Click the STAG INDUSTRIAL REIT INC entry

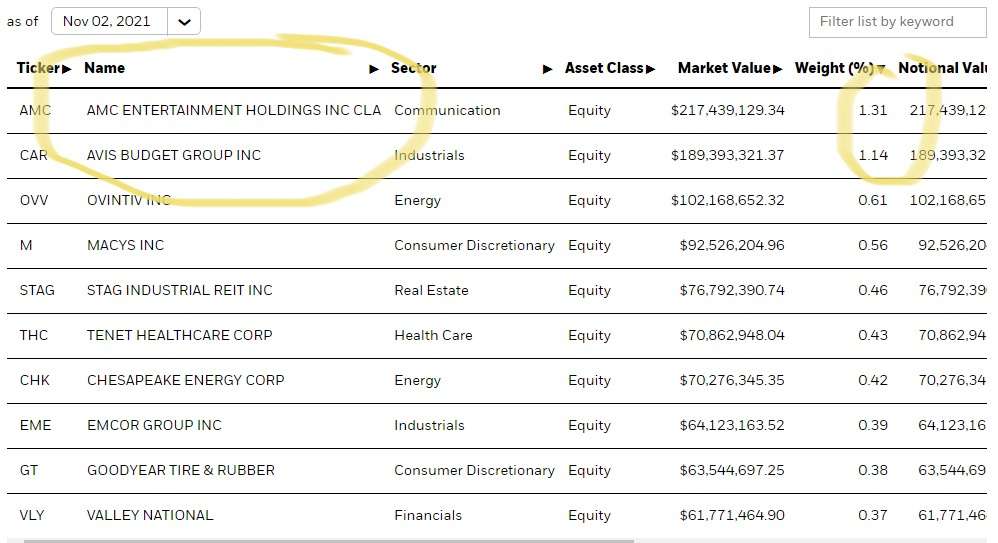click(x=179, y=290)
